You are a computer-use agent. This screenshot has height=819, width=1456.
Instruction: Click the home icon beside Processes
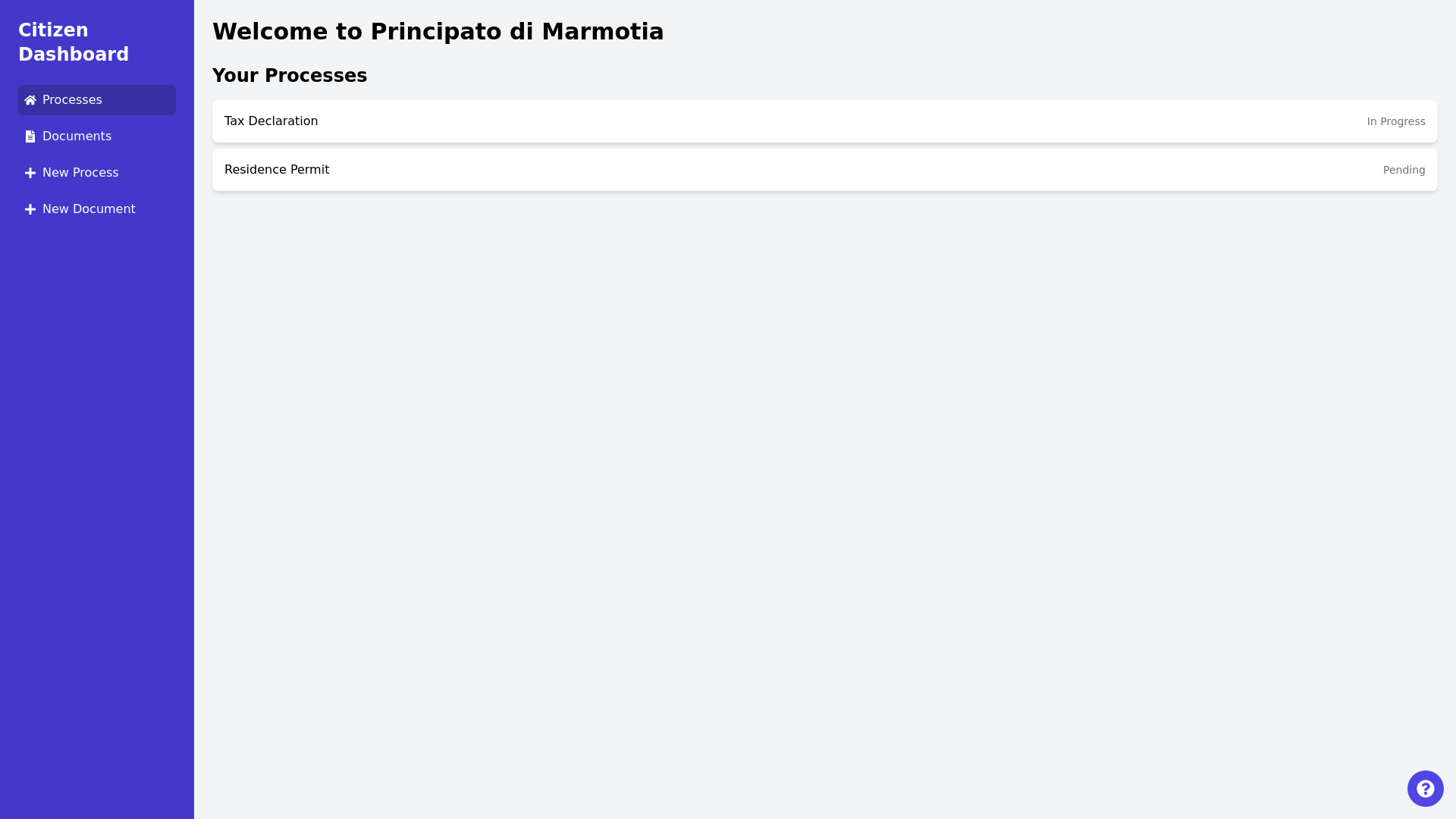(30, 100)
